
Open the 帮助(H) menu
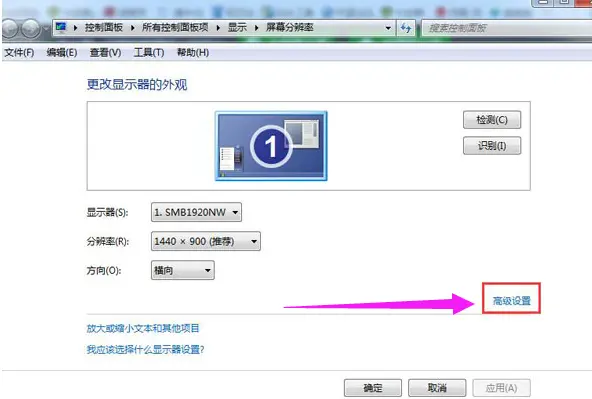pyautogui.click(x=193, y=52)
